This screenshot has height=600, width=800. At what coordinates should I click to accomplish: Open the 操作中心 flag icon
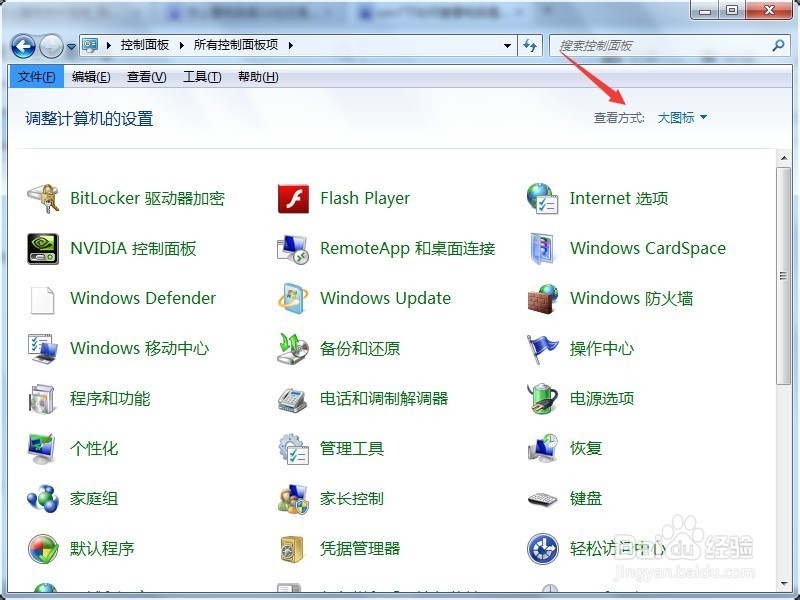pos(542,348)
